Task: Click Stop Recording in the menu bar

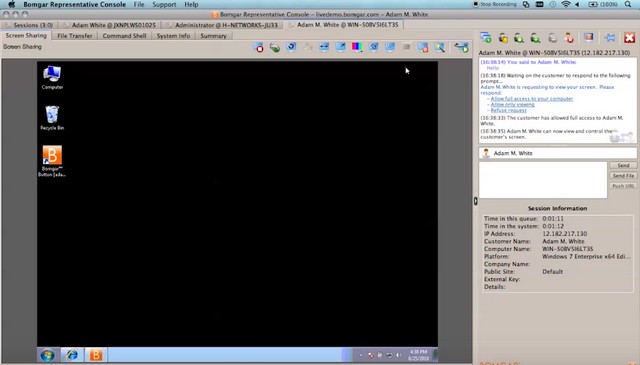Action: 495,4
